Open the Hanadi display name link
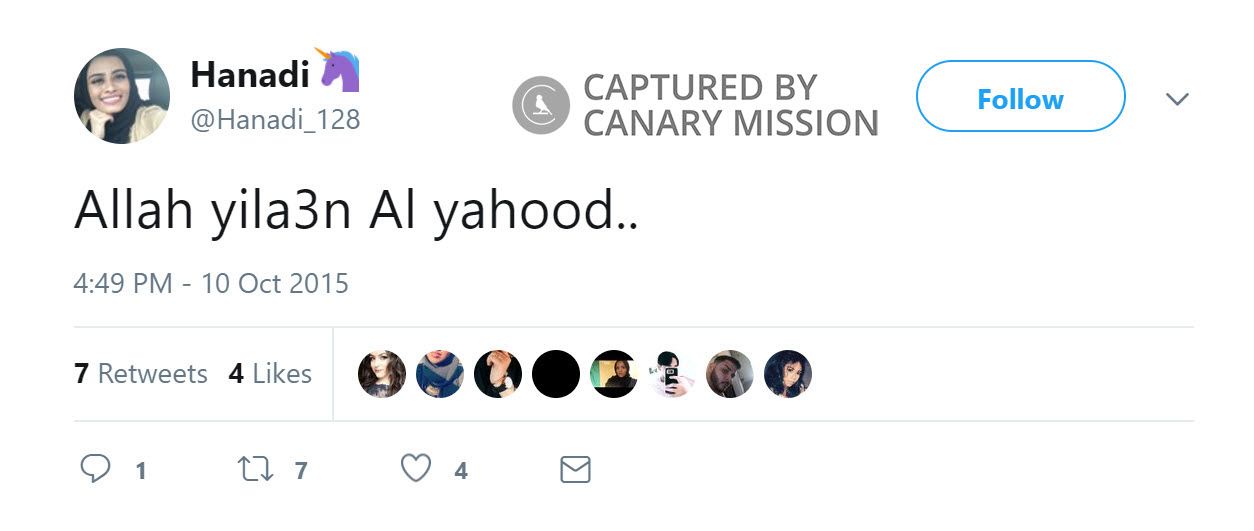Screen dimensions: 1254x531 pyautogui.click(x=250, y=73)
